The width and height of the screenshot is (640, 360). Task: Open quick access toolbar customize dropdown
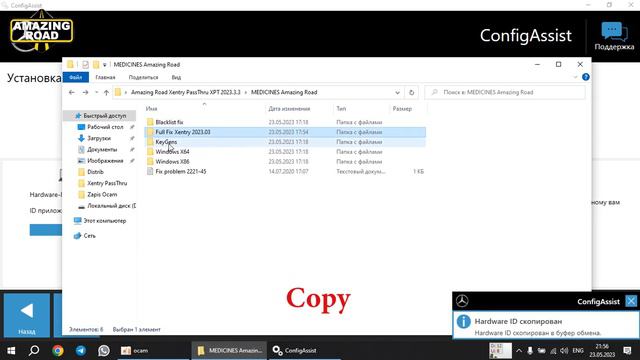pos(104,64)
